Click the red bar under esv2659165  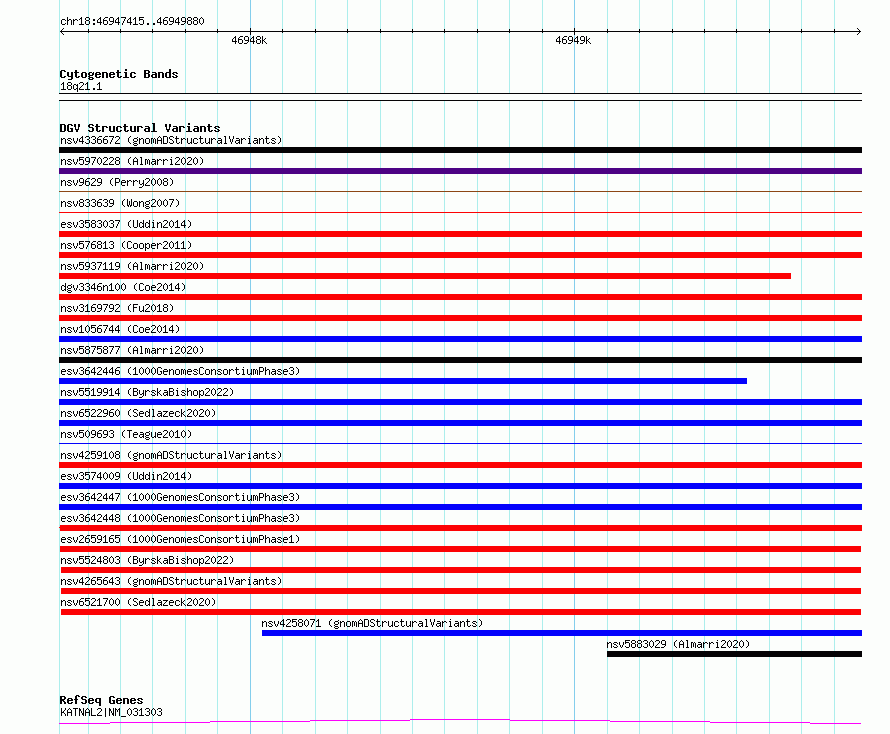tap(460, 549)
